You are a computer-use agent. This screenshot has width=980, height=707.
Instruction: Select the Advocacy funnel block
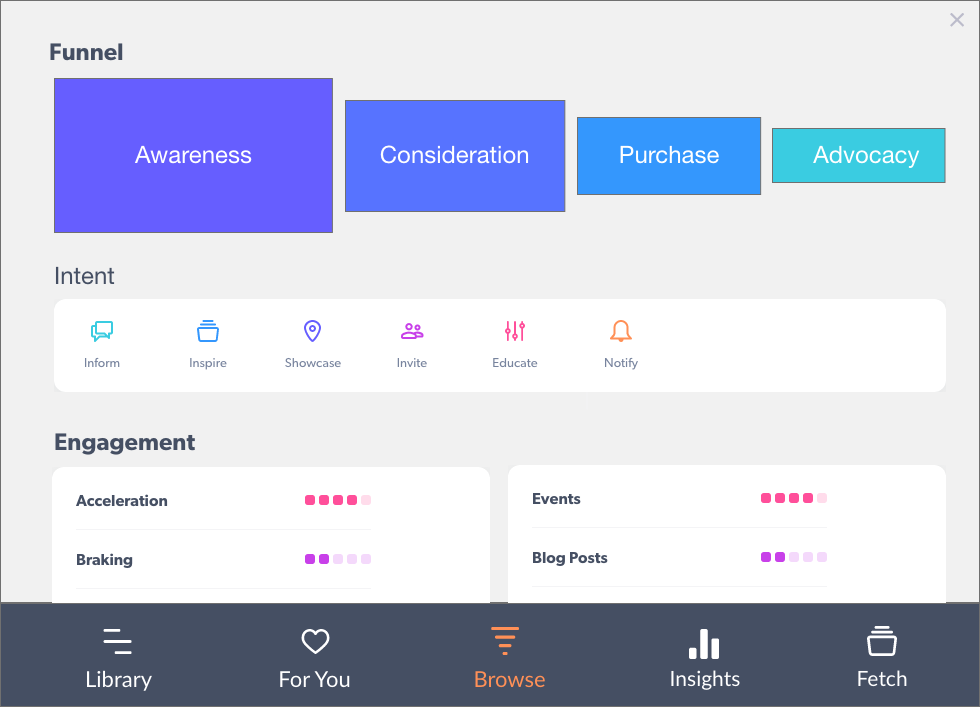[858, 155]
